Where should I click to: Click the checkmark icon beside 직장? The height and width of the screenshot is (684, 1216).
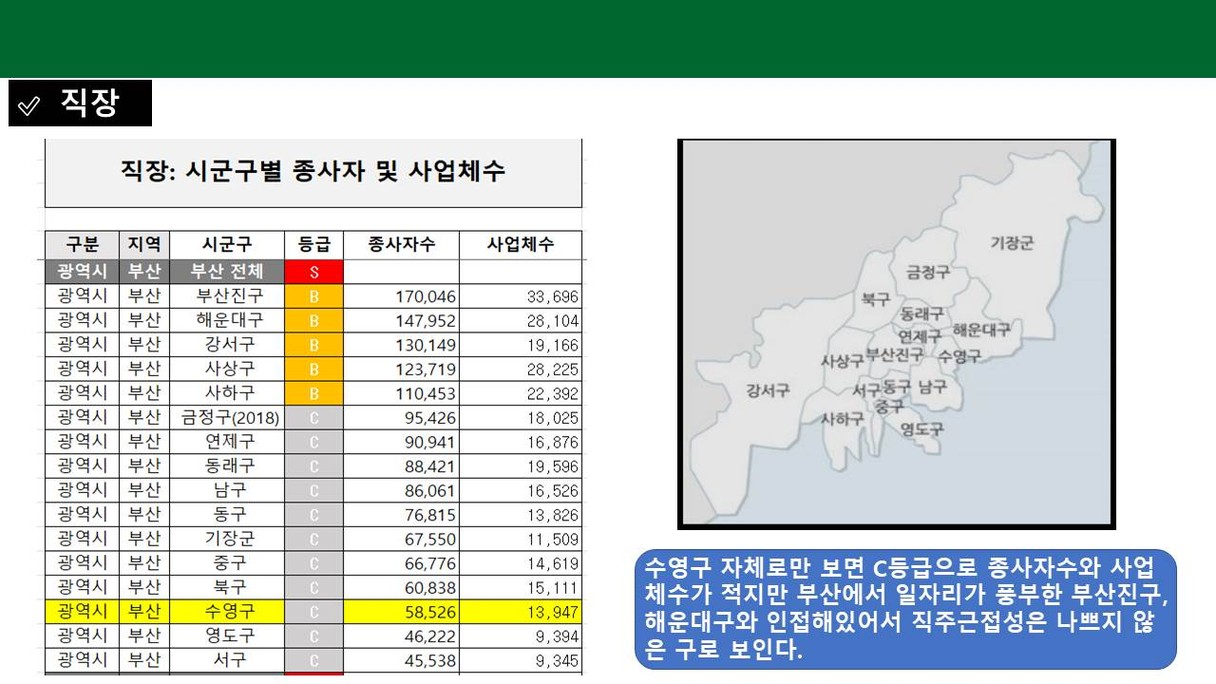click(x=30, y=105)
